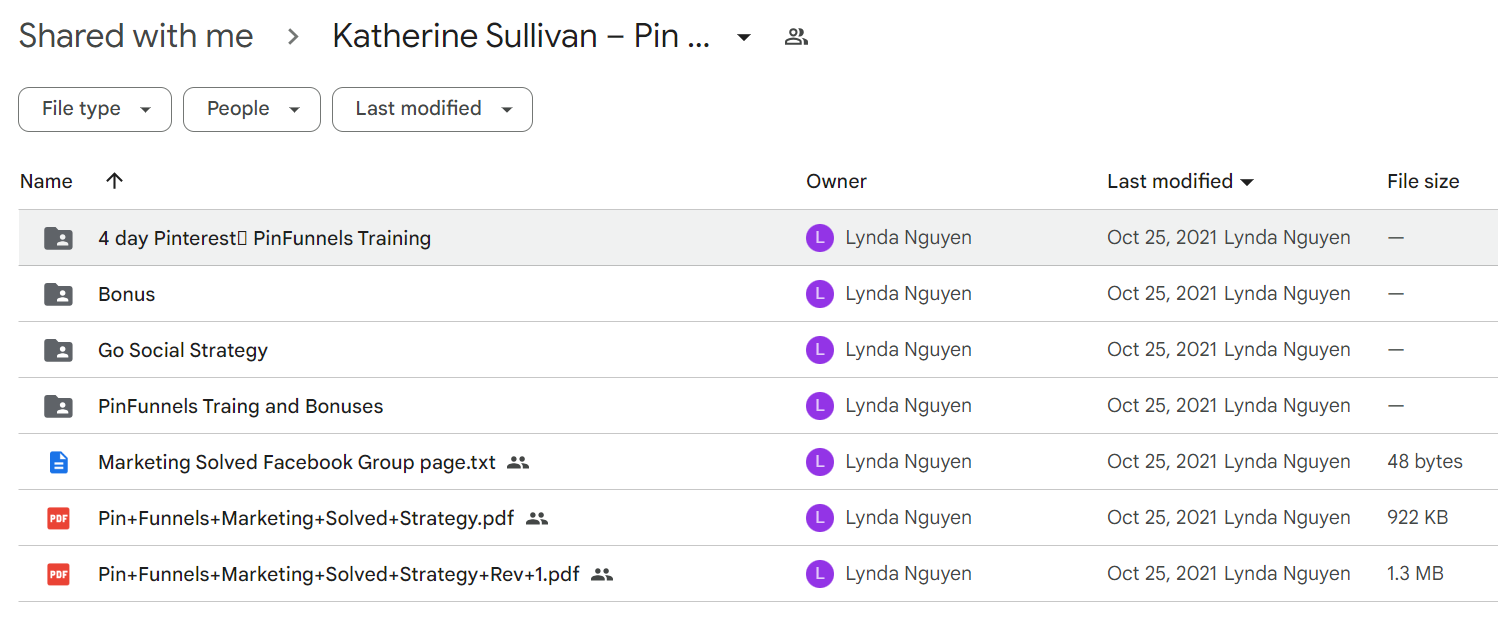Go to Shared with me breadcrumb
Screen dimensions: 1498x629
pyautogui.click(x=136, y=37)
